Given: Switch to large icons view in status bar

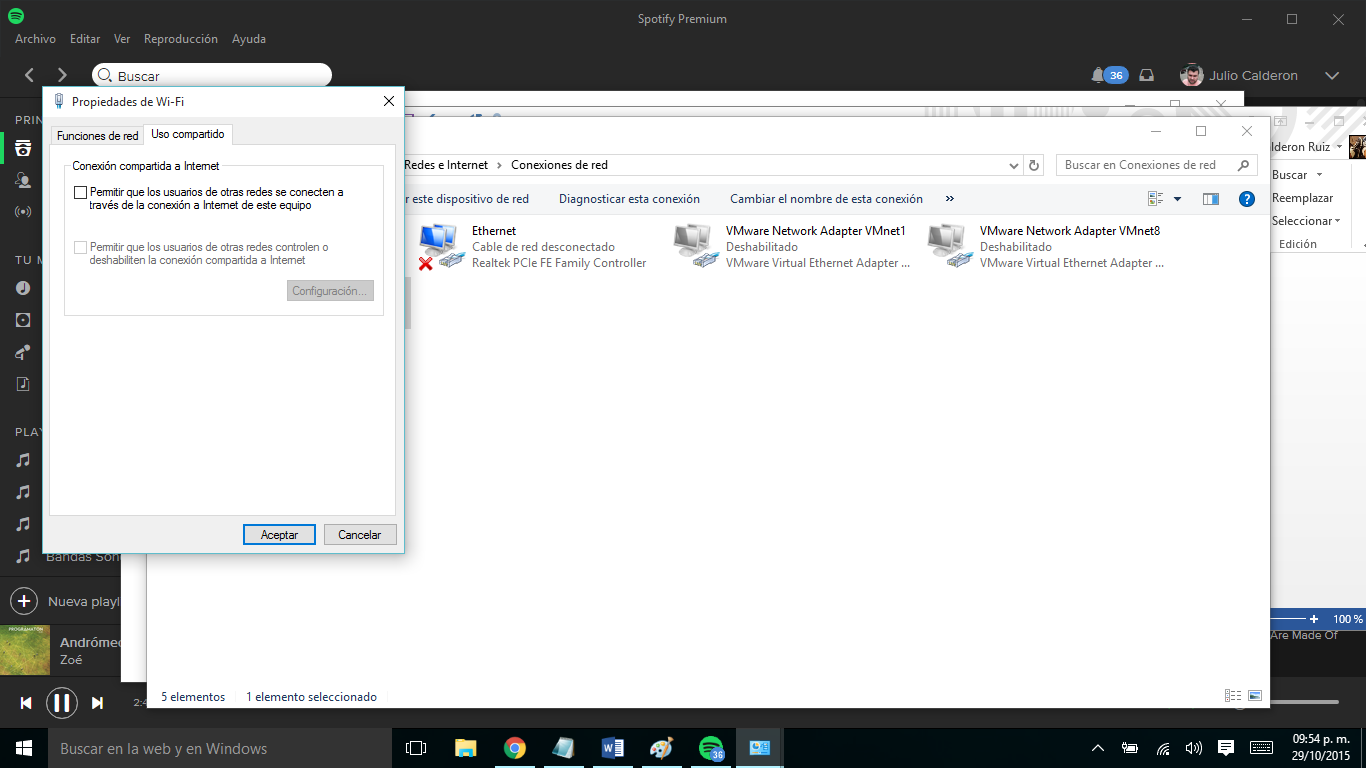Looking at the screenshot, I should 1255,696.
